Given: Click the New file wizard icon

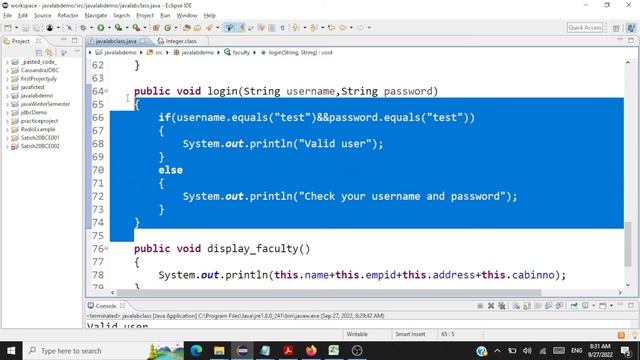Looking at the screenshot, I should pyautogui.click(x=8, y=28).
